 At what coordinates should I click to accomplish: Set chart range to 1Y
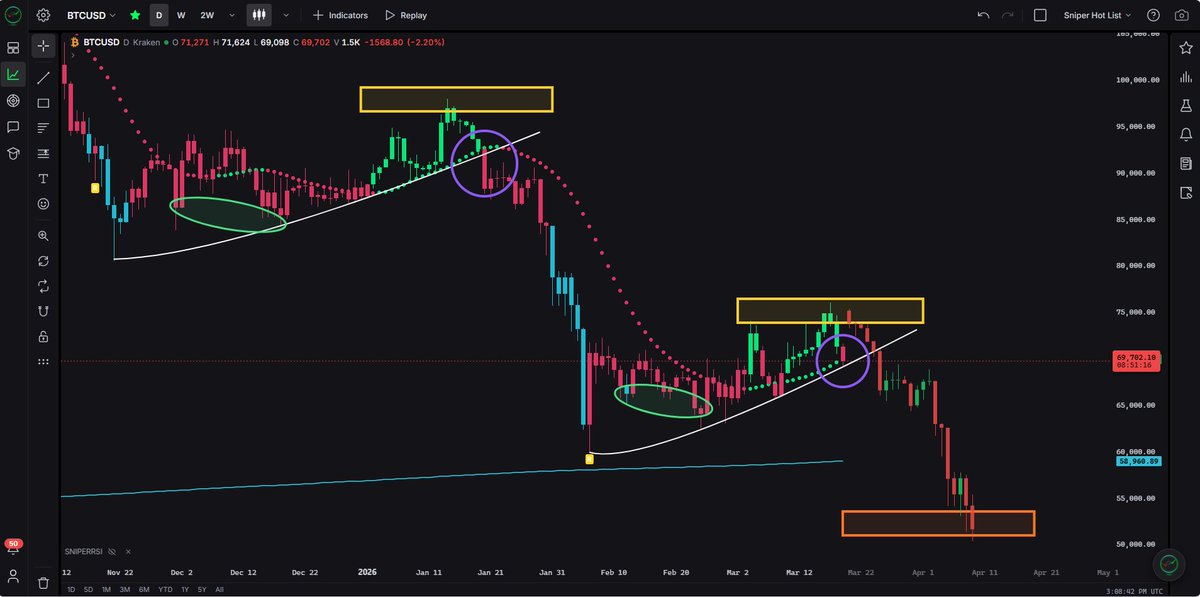point(184,589)
